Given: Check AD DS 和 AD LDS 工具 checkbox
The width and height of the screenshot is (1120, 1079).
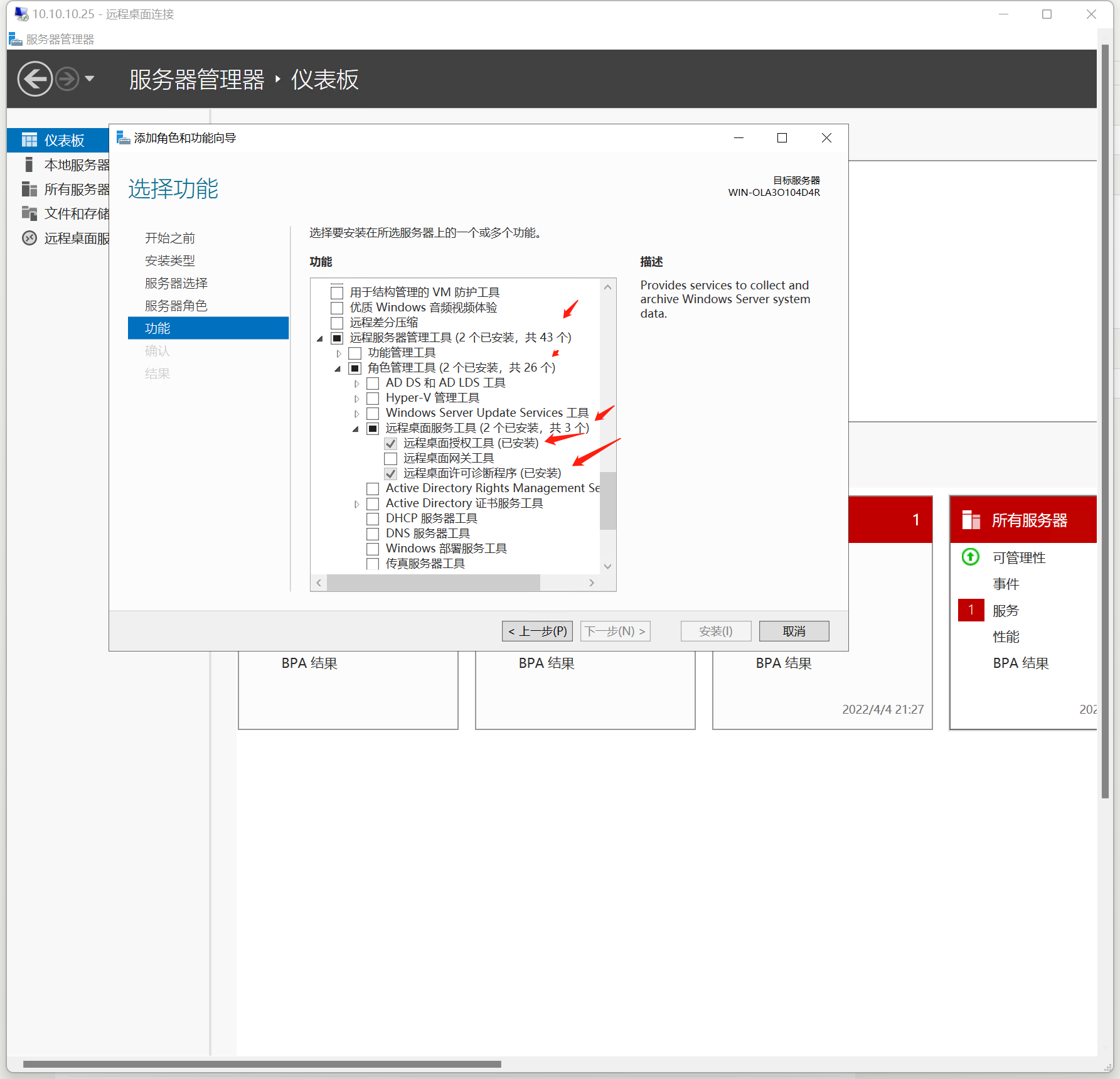Looking at the screenshot, I should coord(373,383).
